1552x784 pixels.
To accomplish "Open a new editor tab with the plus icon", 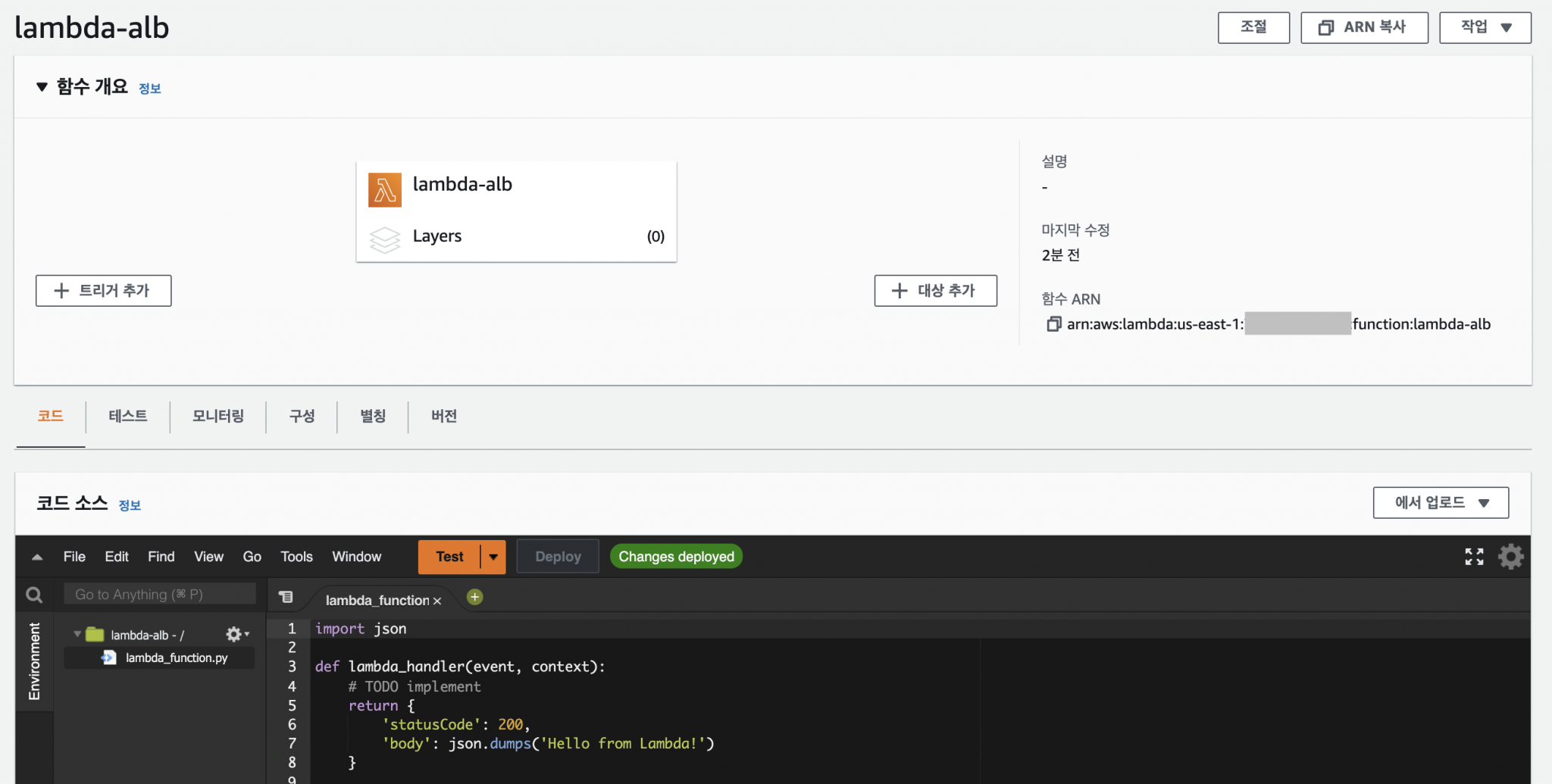I will pos(474,598).
